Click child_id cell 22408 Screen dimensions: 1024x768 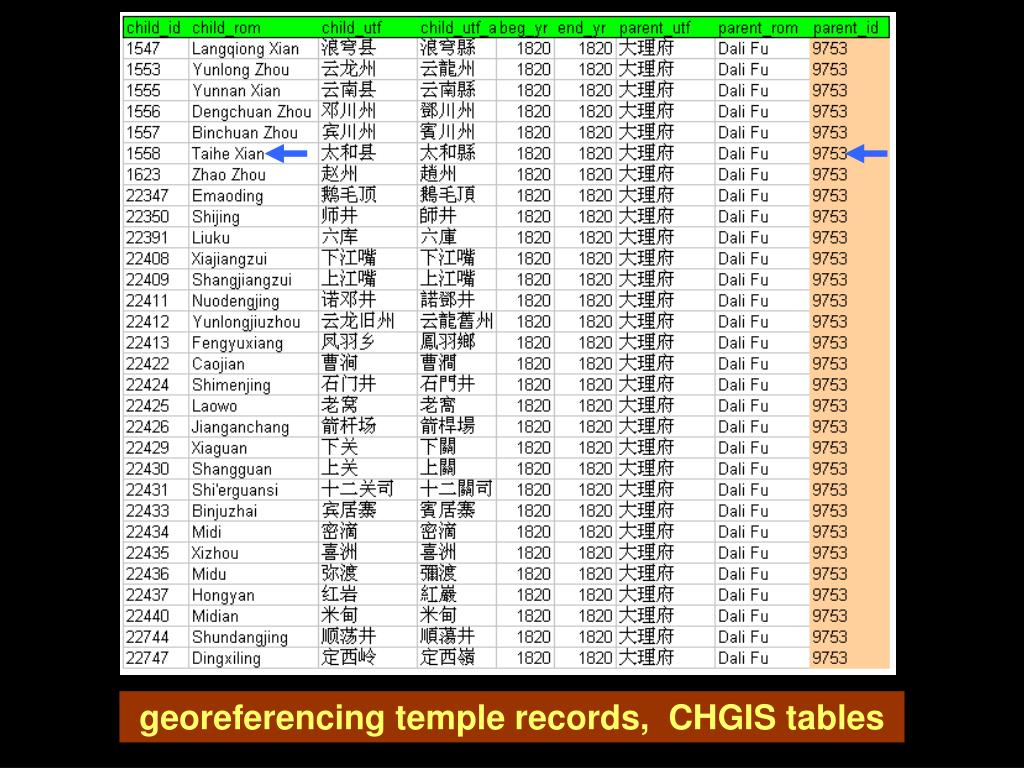pos(155,259)
